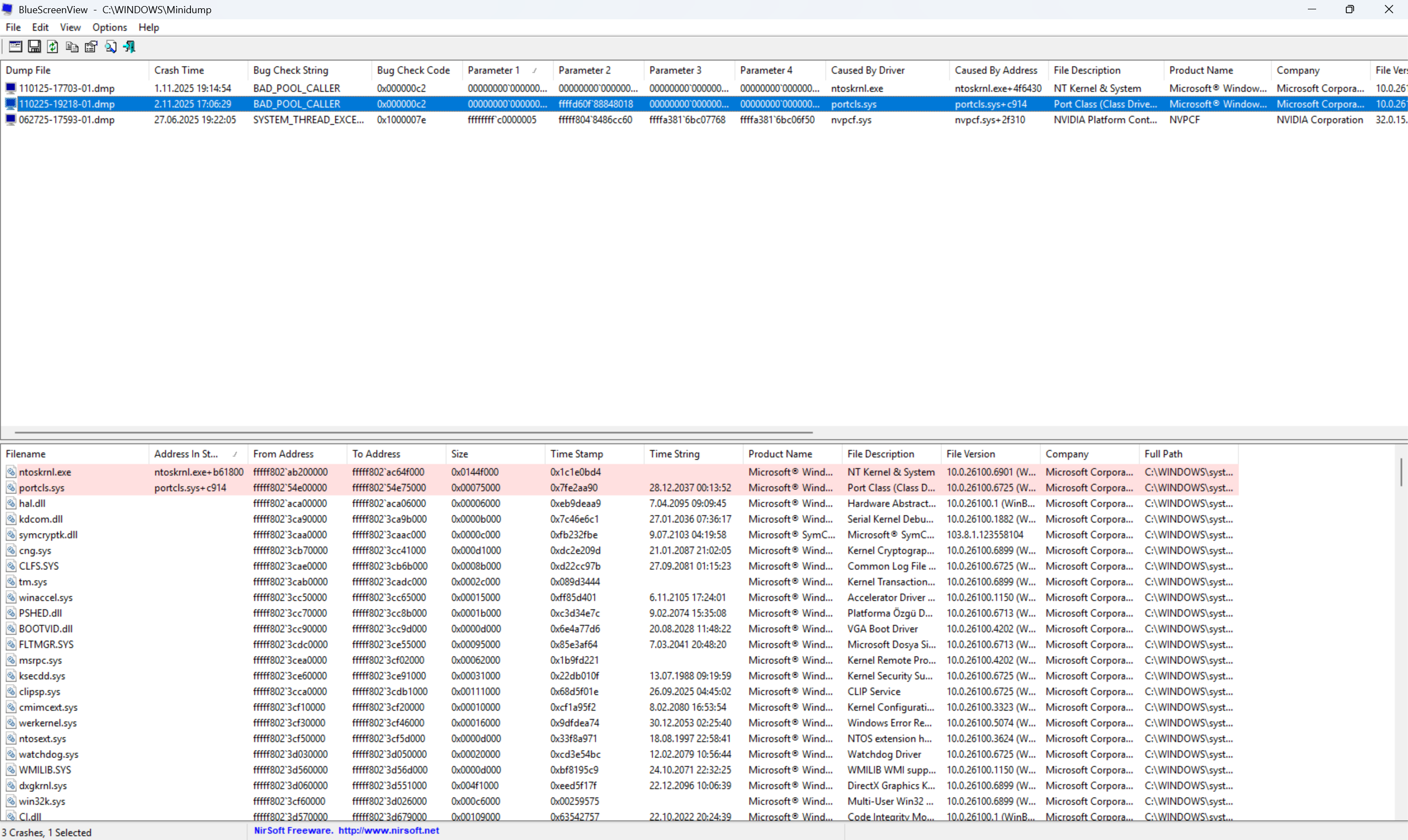Select ntosext.sys in driver list
This screenshot has height=840, width=1408.
click(x=42, y=739)
